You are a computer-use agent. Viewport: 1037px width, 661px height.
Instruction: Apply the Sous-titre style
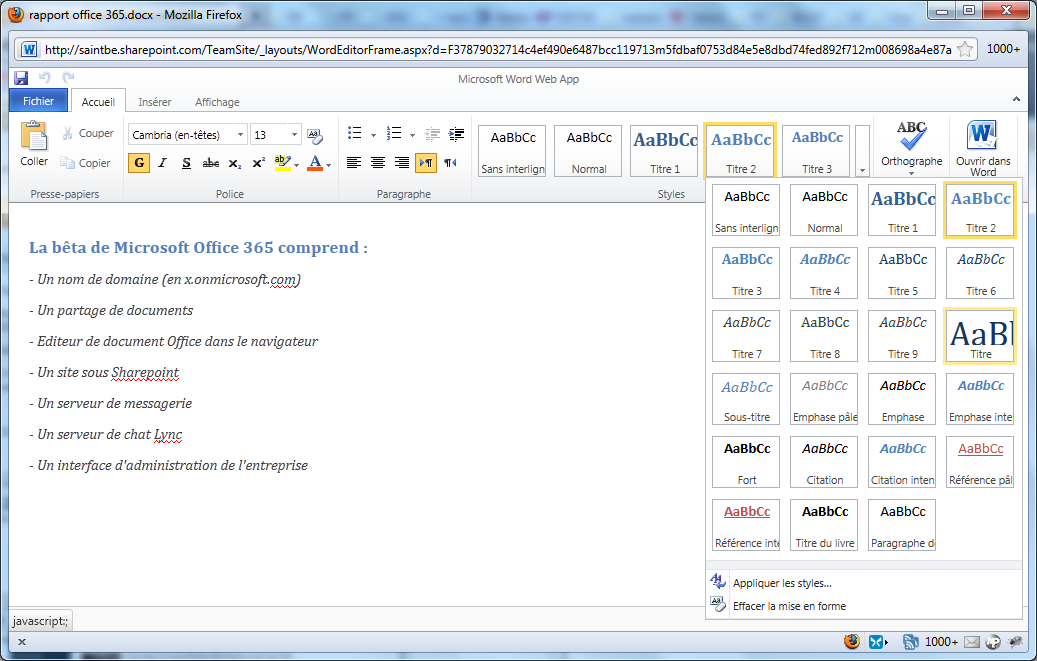[x=747, y=398]
